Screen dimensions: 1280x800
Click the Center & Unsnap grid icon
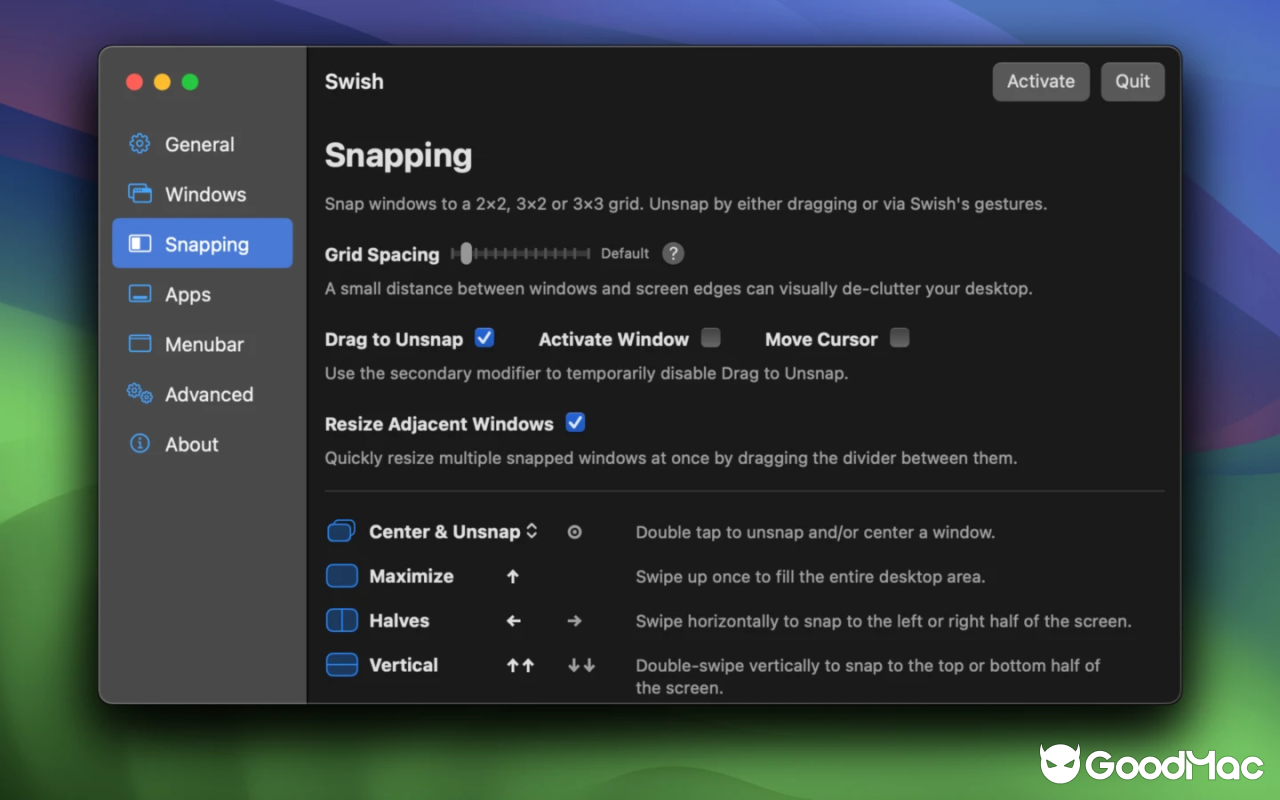341,531
